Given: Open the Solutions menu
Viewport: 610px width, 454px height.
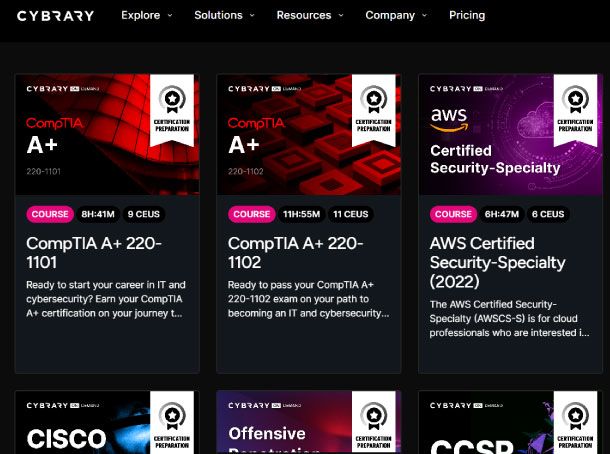Looking at the screenshot, I should [218, 15].
